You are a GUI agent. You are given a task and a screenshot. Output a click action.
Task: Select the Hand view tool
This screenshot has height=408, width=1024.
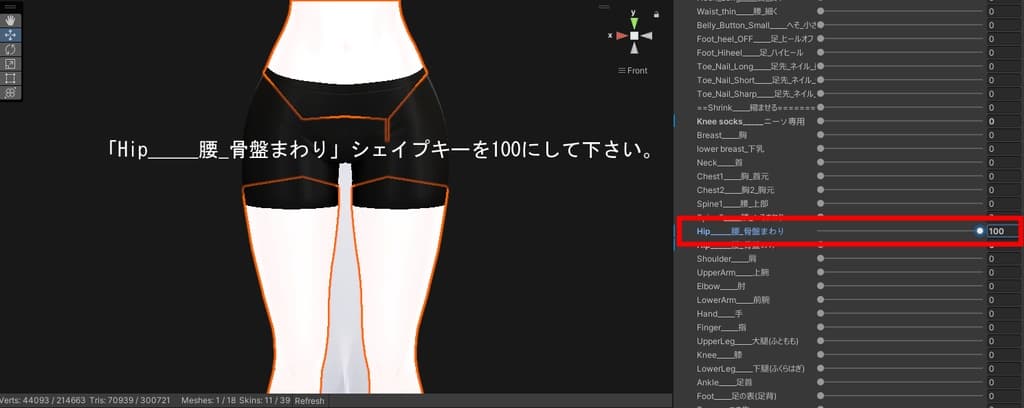pos(10,20)
